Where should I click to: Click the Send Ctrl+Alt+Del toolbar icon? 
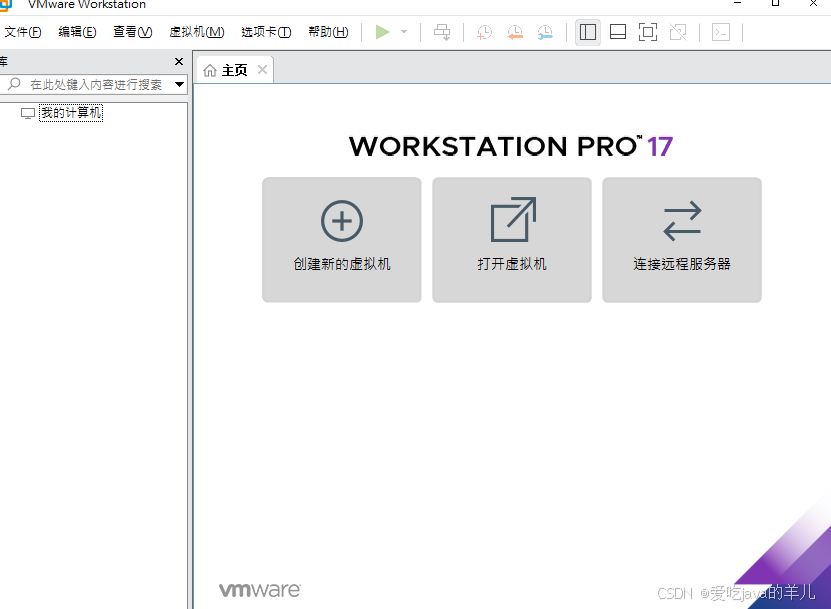(x=442, y=32)
